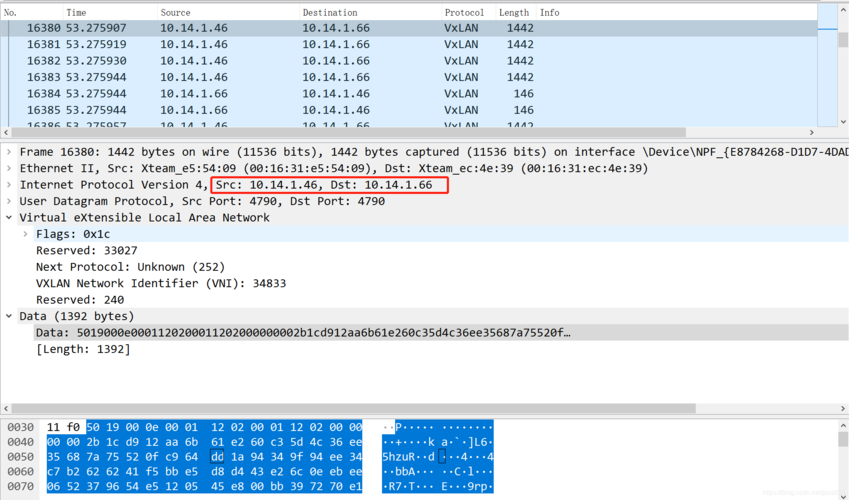Expand the Frame 16380 tree row
849x500 pixels.
point(9,152)
